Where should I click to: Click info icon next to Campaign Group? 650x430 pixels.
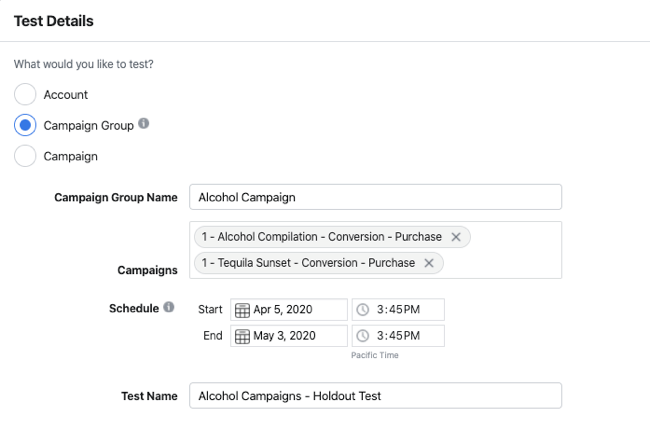coord(143,125)
